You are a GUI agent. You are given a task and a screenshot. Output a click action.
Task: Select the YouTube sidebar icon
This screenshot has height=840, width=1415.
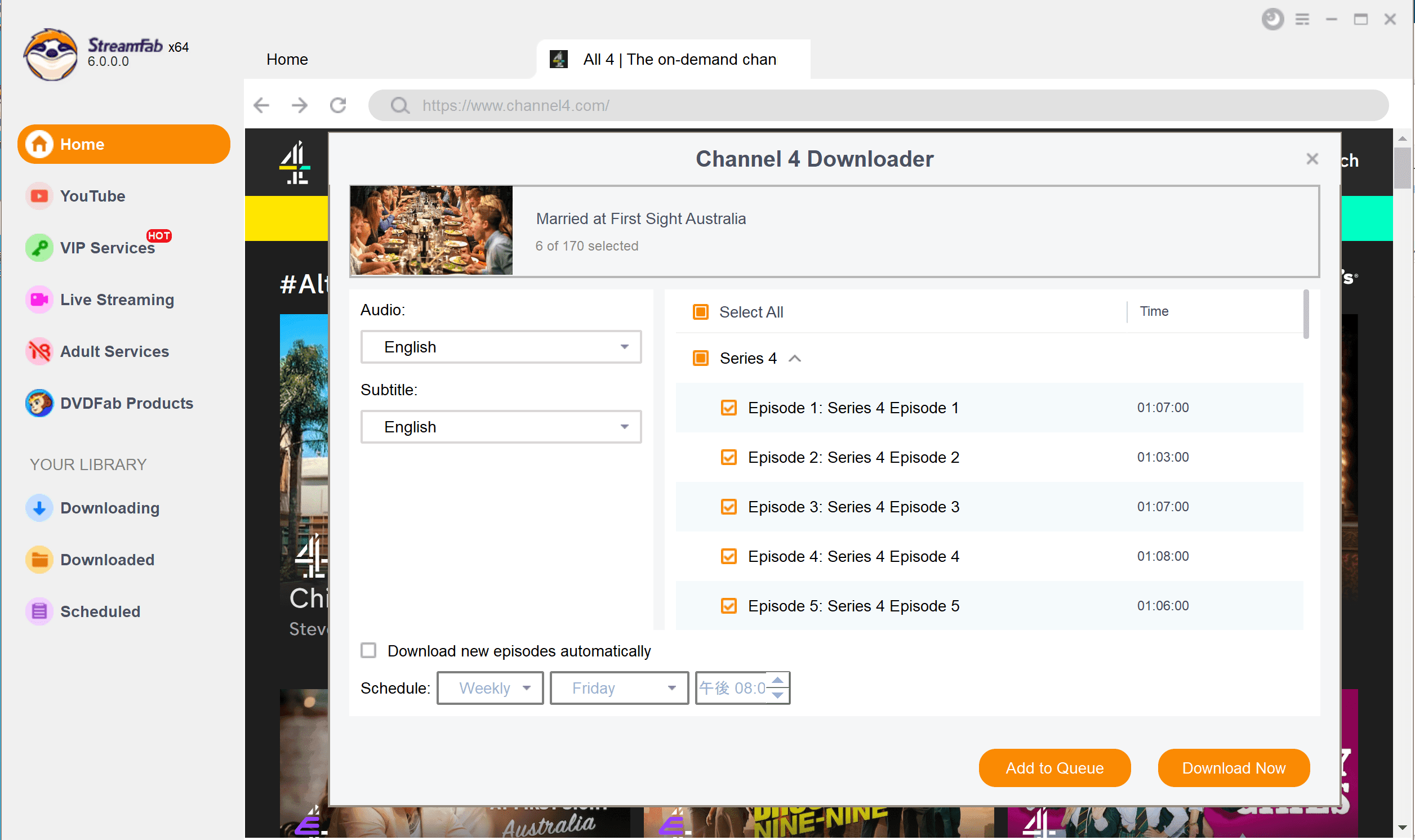[38, 196]
